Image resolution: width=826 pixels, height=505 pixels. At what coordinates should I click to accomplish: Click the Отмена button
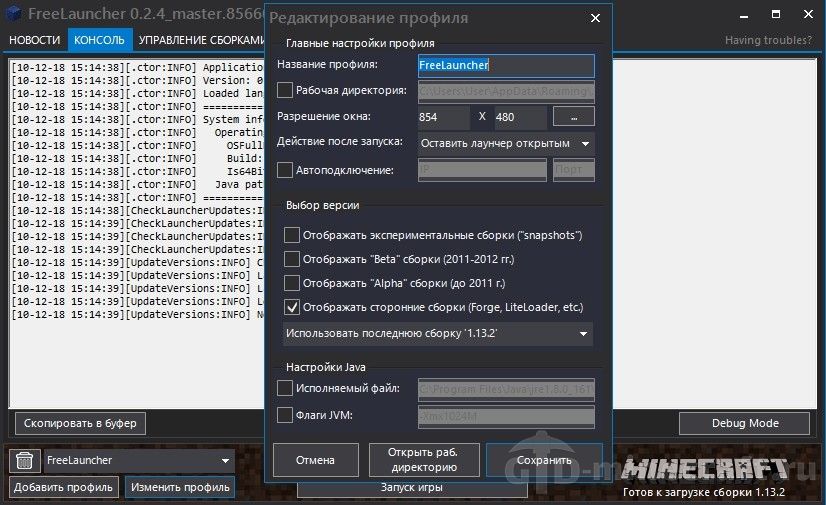coord(316,460)
